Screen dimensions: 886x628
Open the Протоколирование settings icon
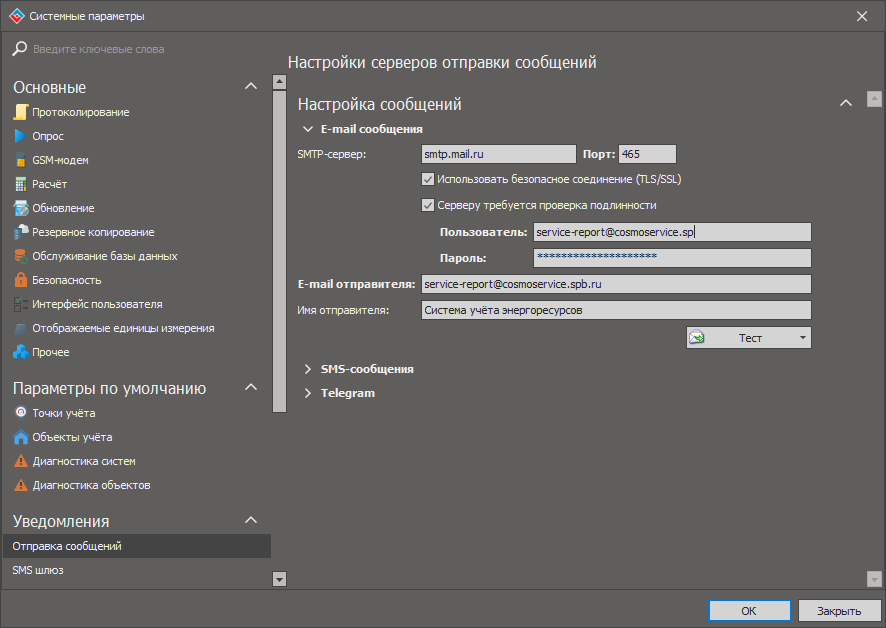20,112
